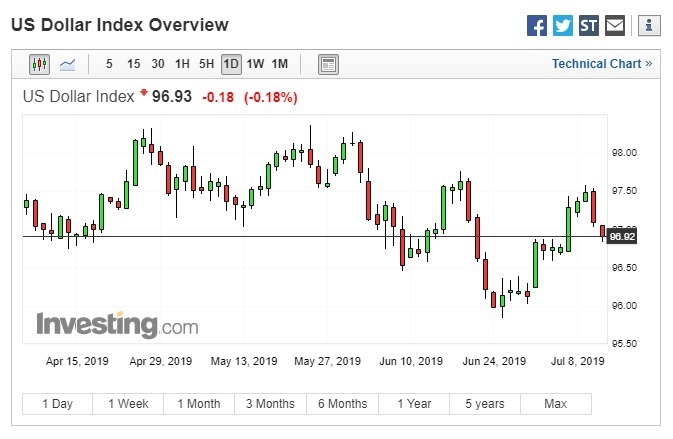Show the 5 years range
Image resolution: width=673 pixels, height=439 pixels.
pyautogui.click(x=485, y=404)
